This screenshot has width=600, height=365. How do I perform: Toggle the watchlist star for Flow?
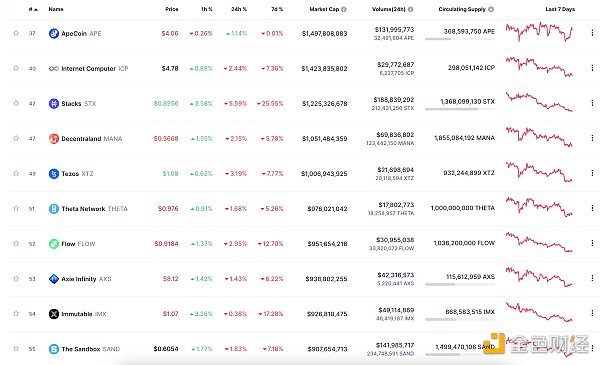[x=16, y=243]
